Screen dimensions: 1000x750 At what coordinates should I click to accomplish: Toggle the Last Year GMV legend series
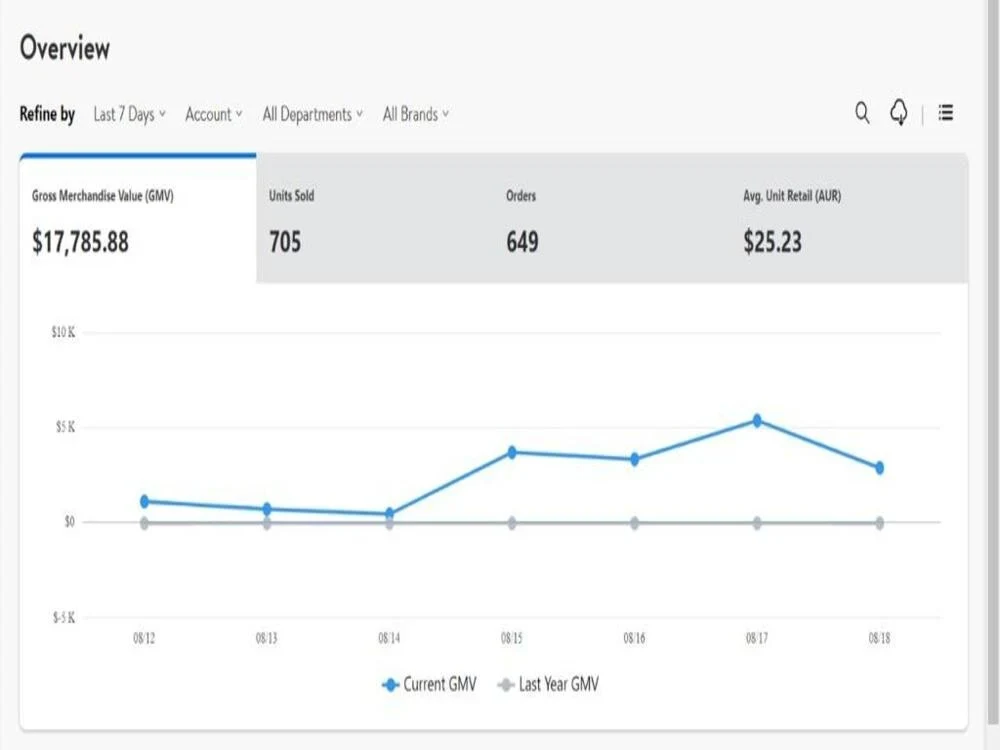click(x=548, y=684)
